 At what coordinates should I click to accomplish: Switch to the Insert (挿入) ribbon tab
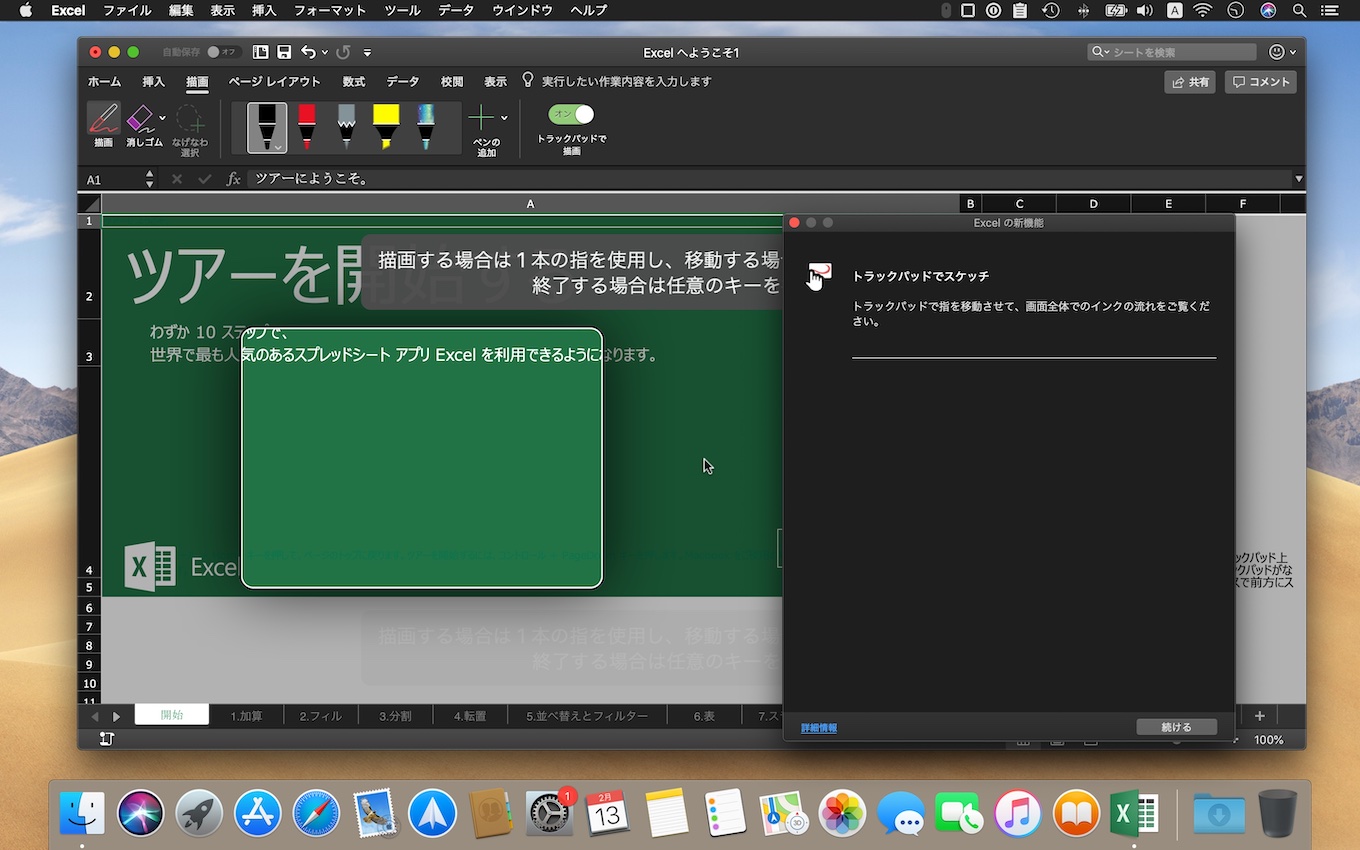point(153,82)
